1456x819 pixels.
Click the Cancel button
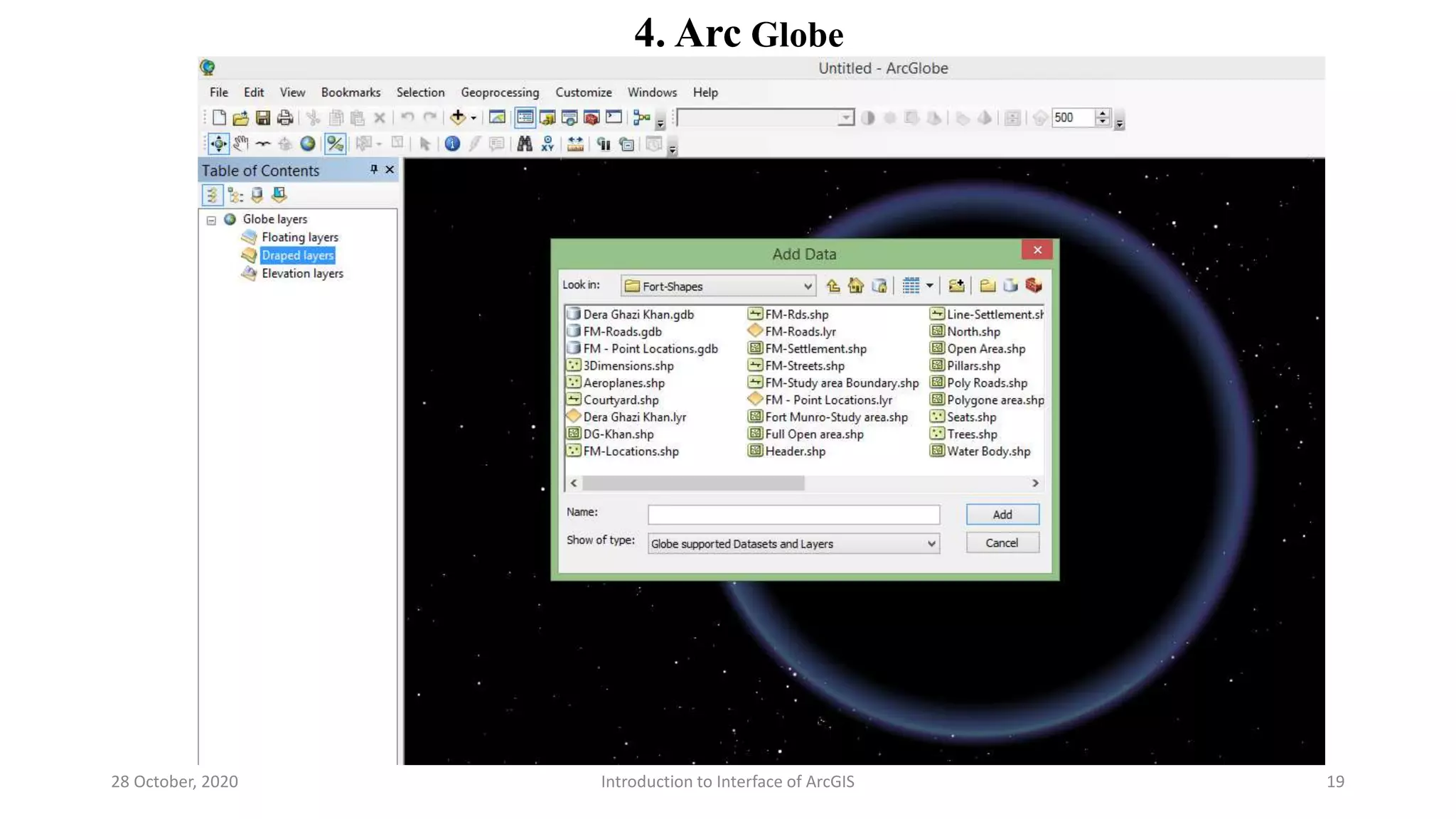coord(1002,543)
